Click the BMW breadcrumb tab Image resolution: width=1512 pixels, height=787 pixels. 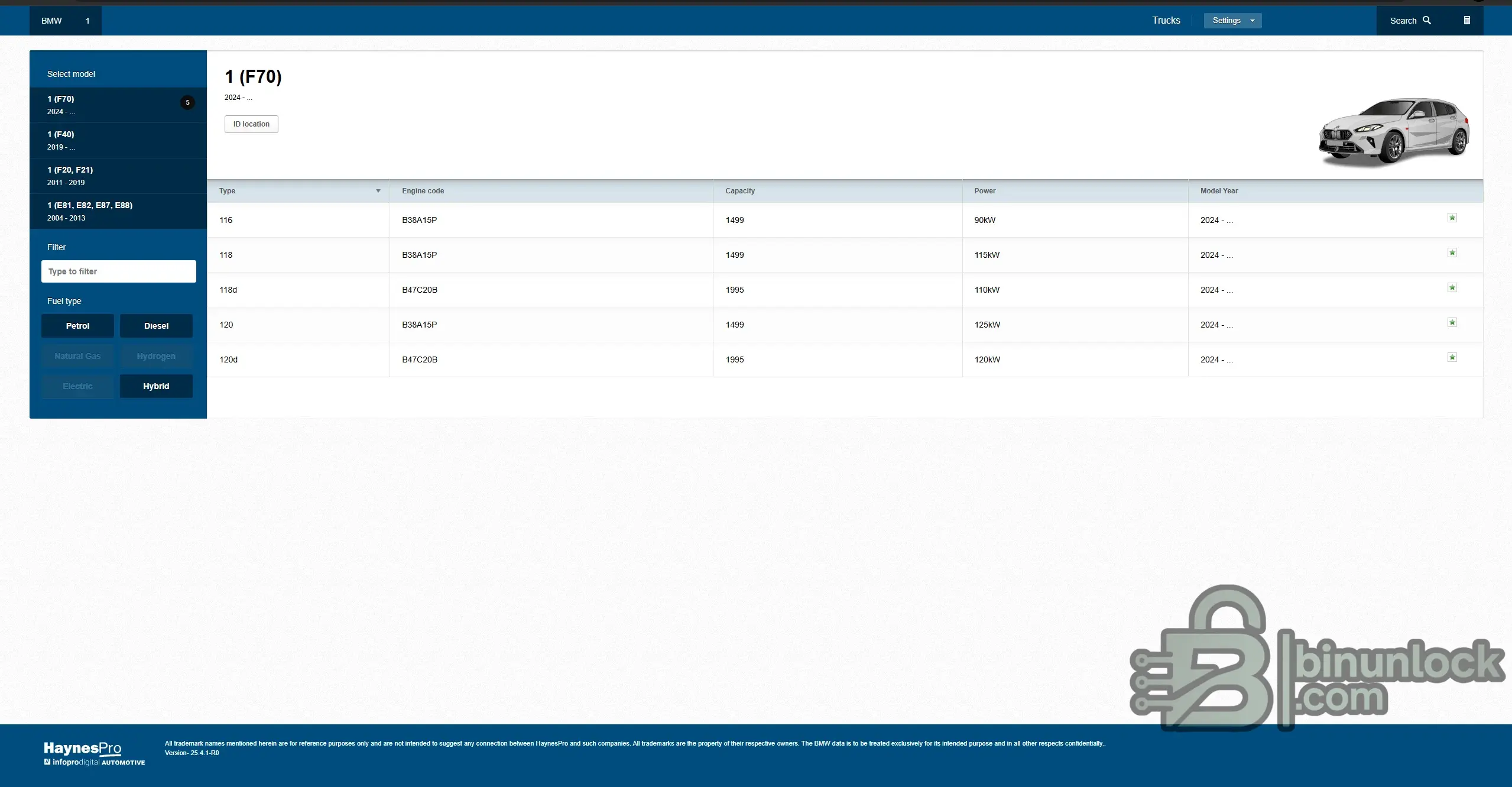pyautogui.click(x=51, y=21)
